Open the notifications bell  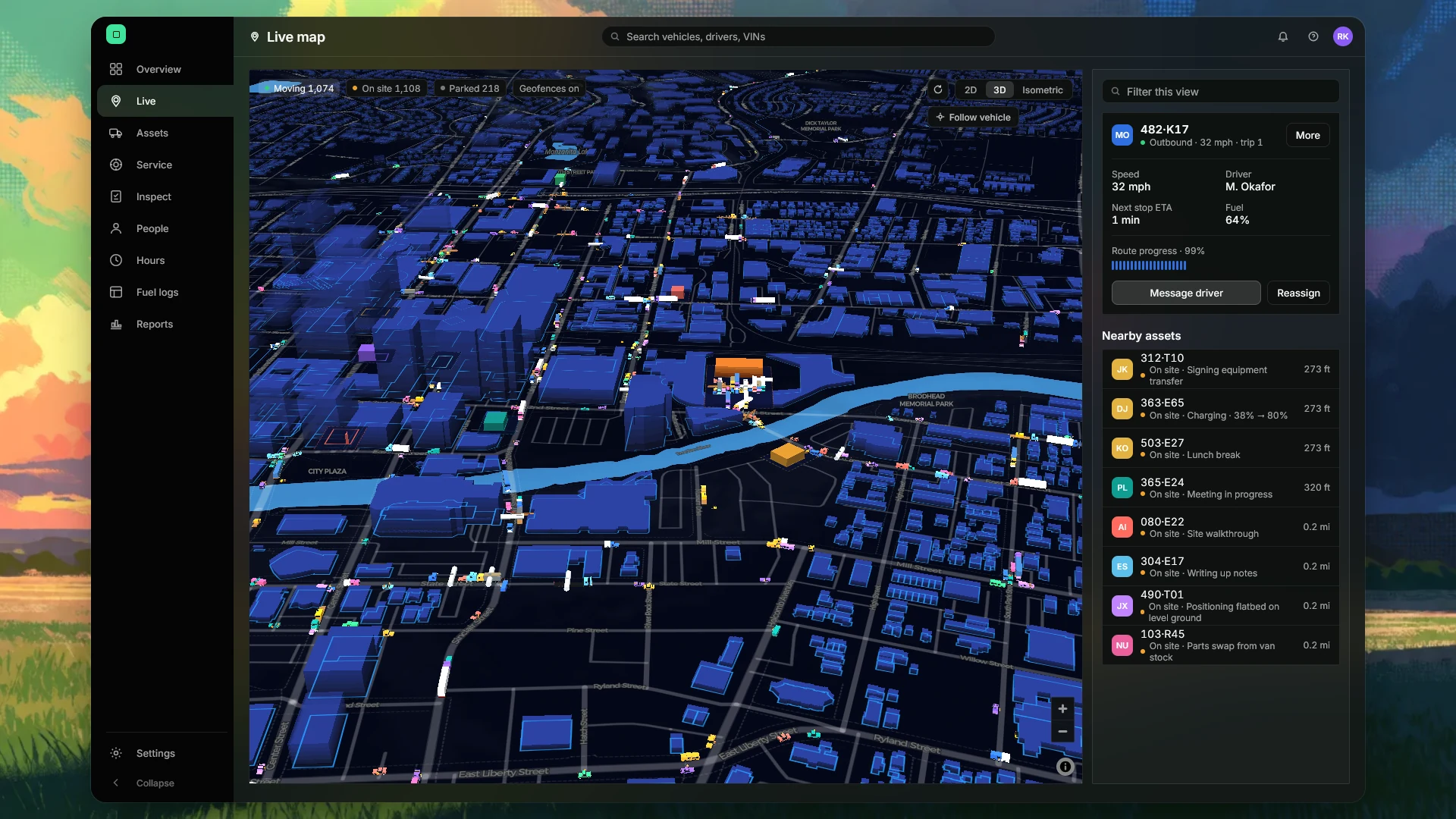click(1283, 36)
